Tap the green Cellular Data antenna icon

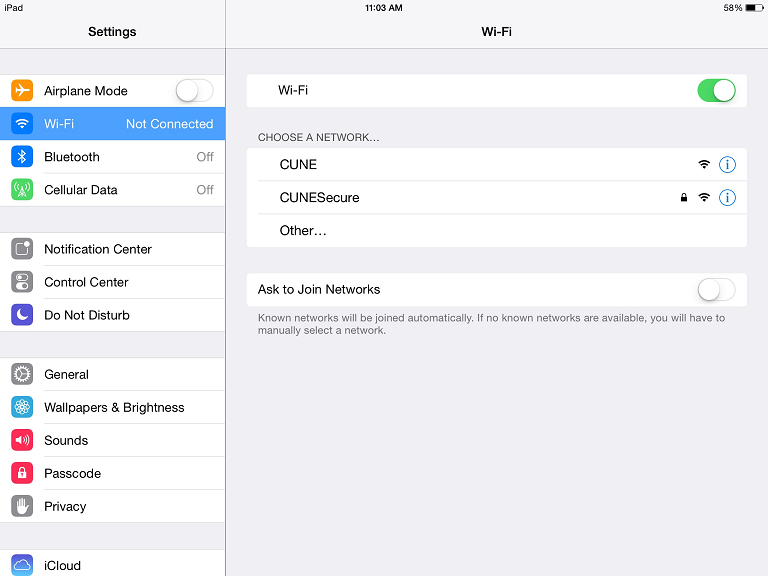[22, 190]
